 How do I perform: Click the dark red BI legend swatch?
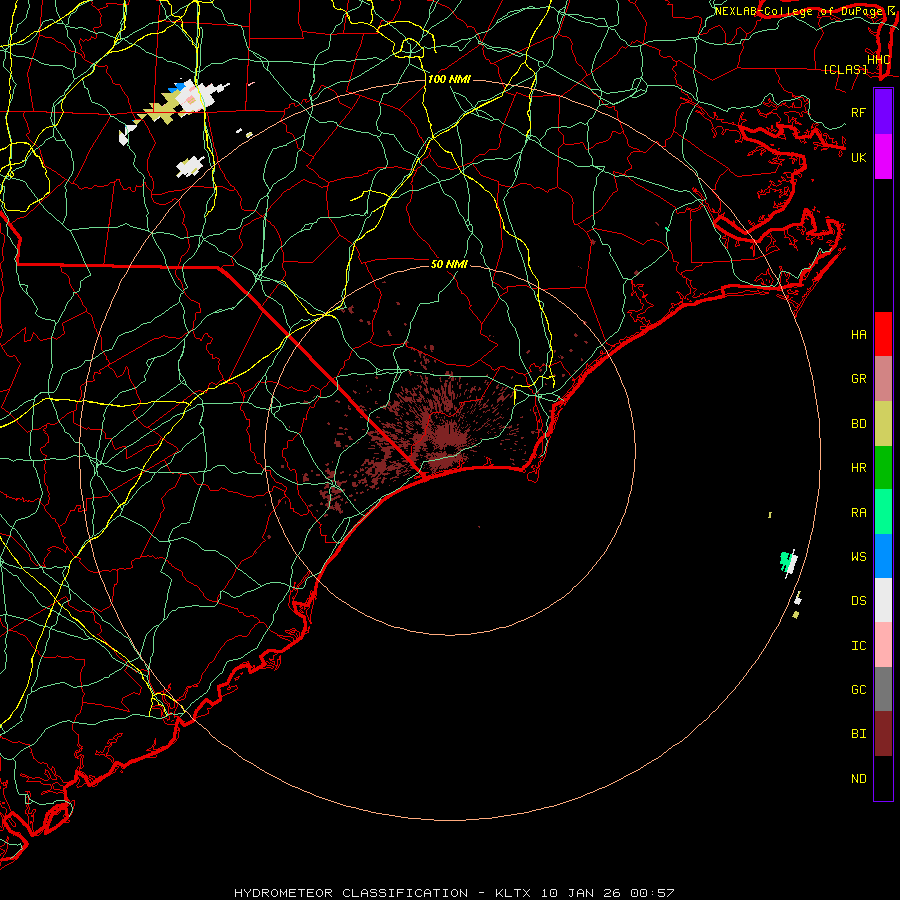pos(883,734)
